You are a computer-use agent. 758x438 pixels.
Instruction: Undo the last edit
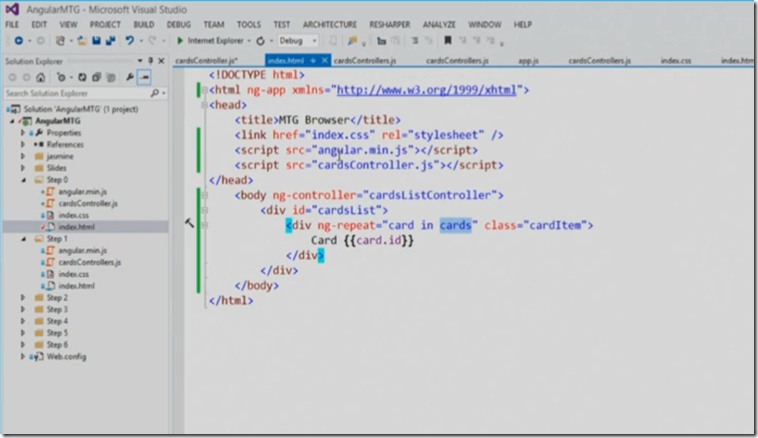[x=129, y=41]
